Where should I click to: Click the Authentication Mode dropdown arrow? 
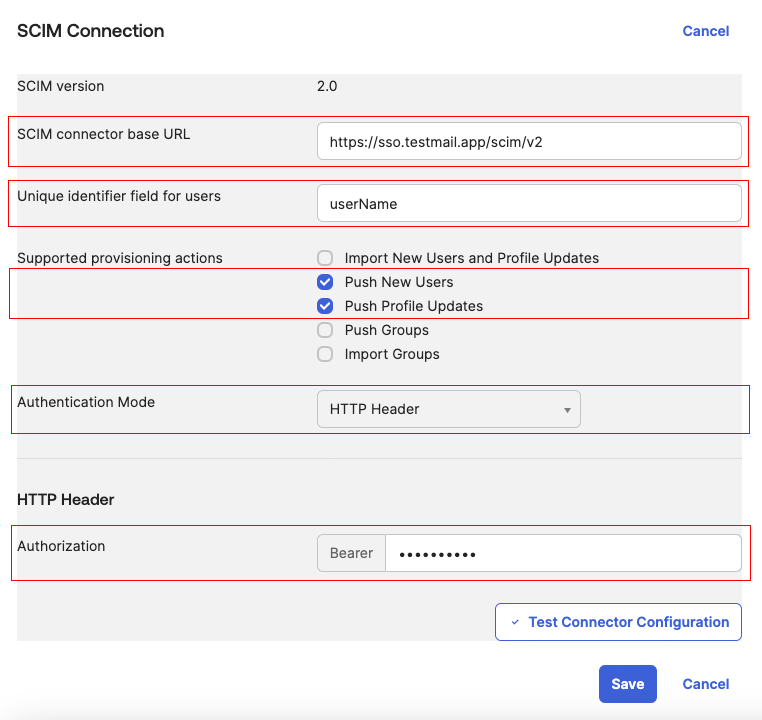pyautogui.click(x=567, y=411)
